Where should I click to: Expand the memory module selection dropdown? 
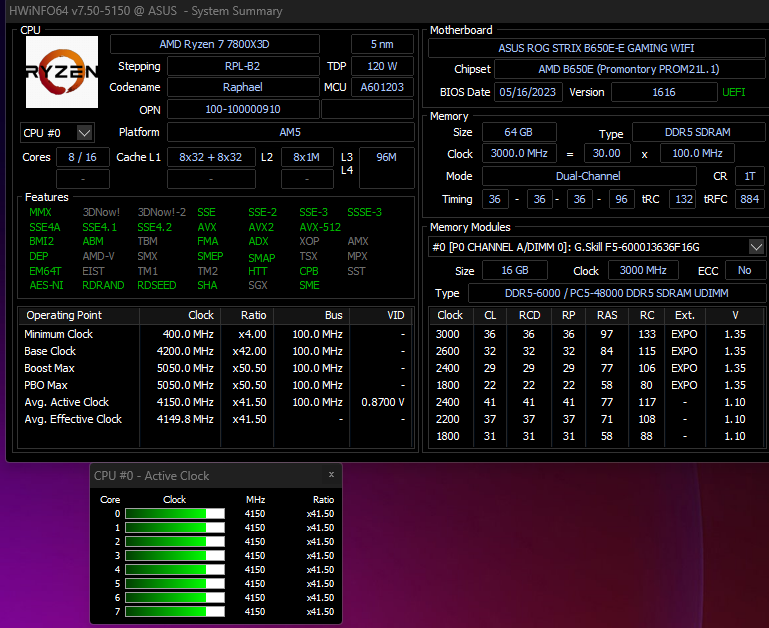[x=756, y=247]
